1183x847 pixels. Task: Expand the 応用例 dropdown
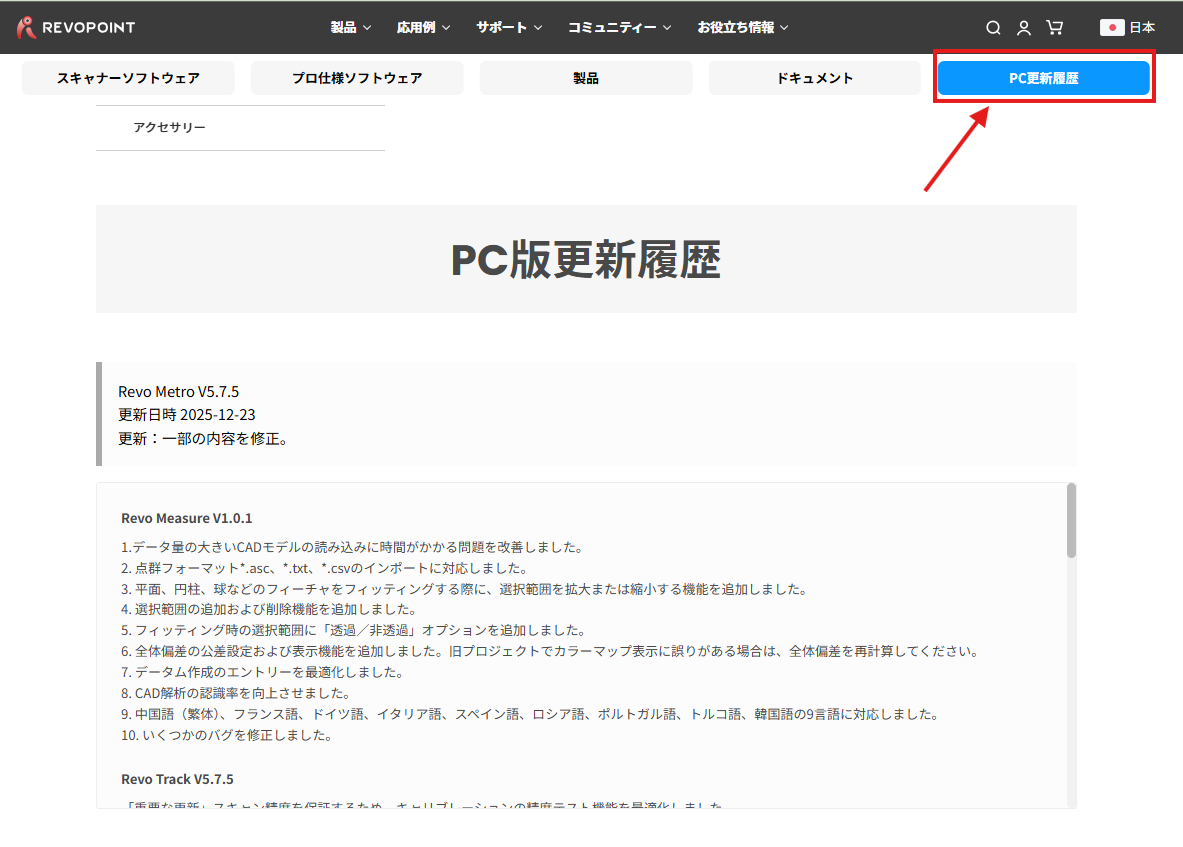point(423,27)
